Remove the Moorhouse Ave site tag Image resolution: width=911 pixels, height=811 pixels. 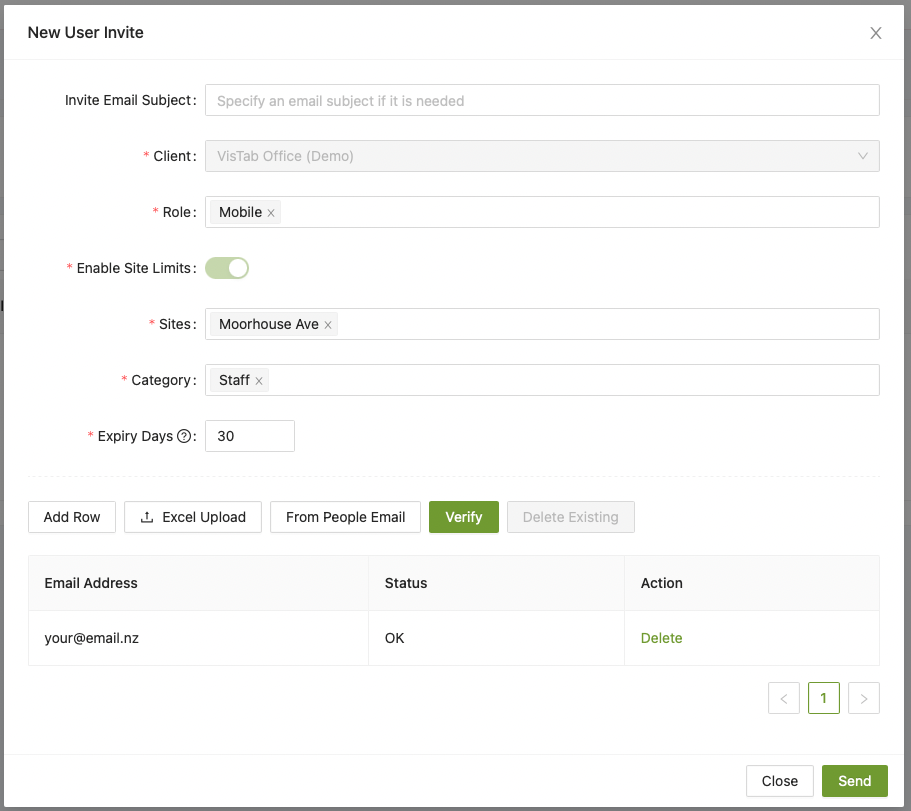pyautogui.click(x=328, y=325)
